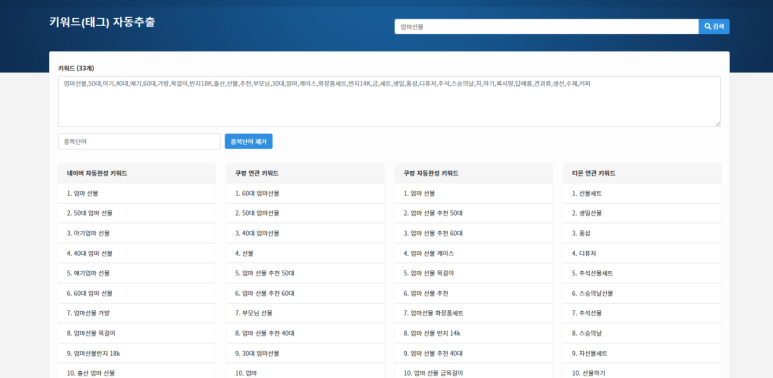Image resolution: width=773 pixels, height=378 pixels.
Task: Select '2. 50대 엄마 선물' row
Action: coord(137,213)
